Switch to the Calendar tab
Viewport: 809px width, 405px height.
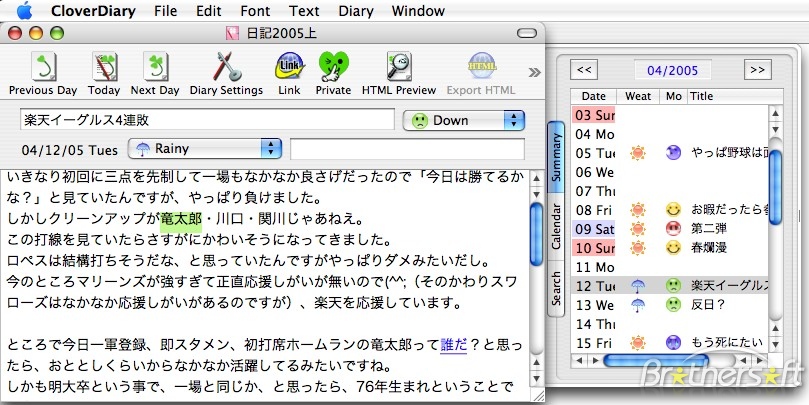click(556, 226)
